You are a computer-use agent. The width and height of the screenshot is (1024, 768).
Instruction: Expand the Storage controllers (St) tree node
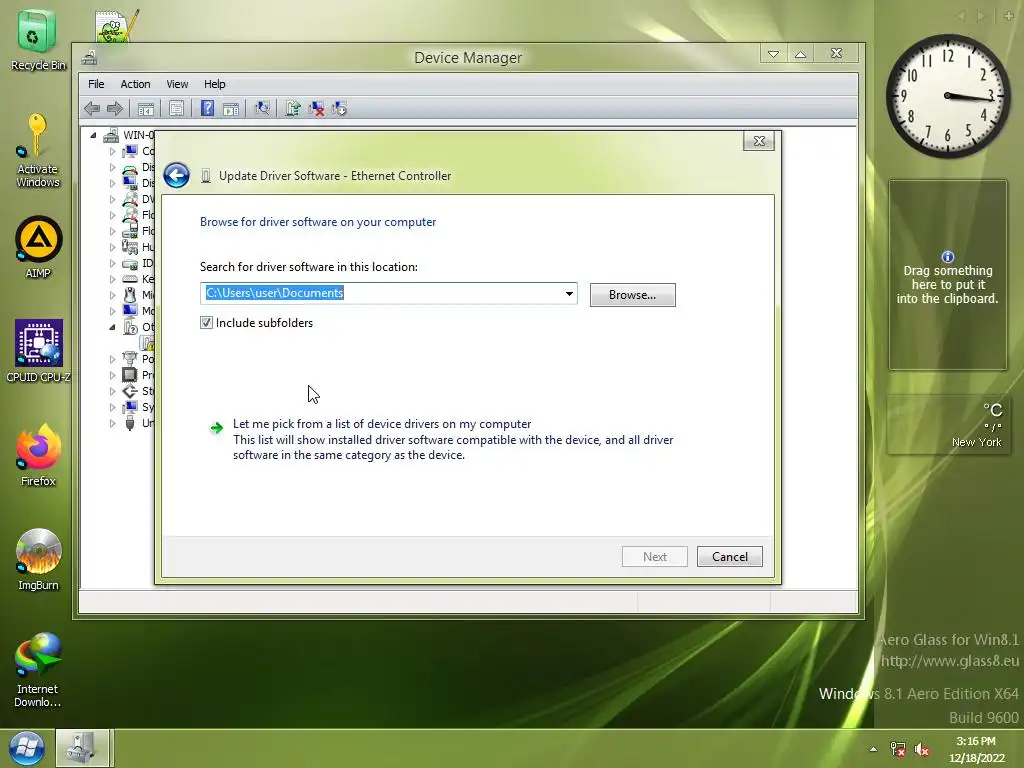112,391
